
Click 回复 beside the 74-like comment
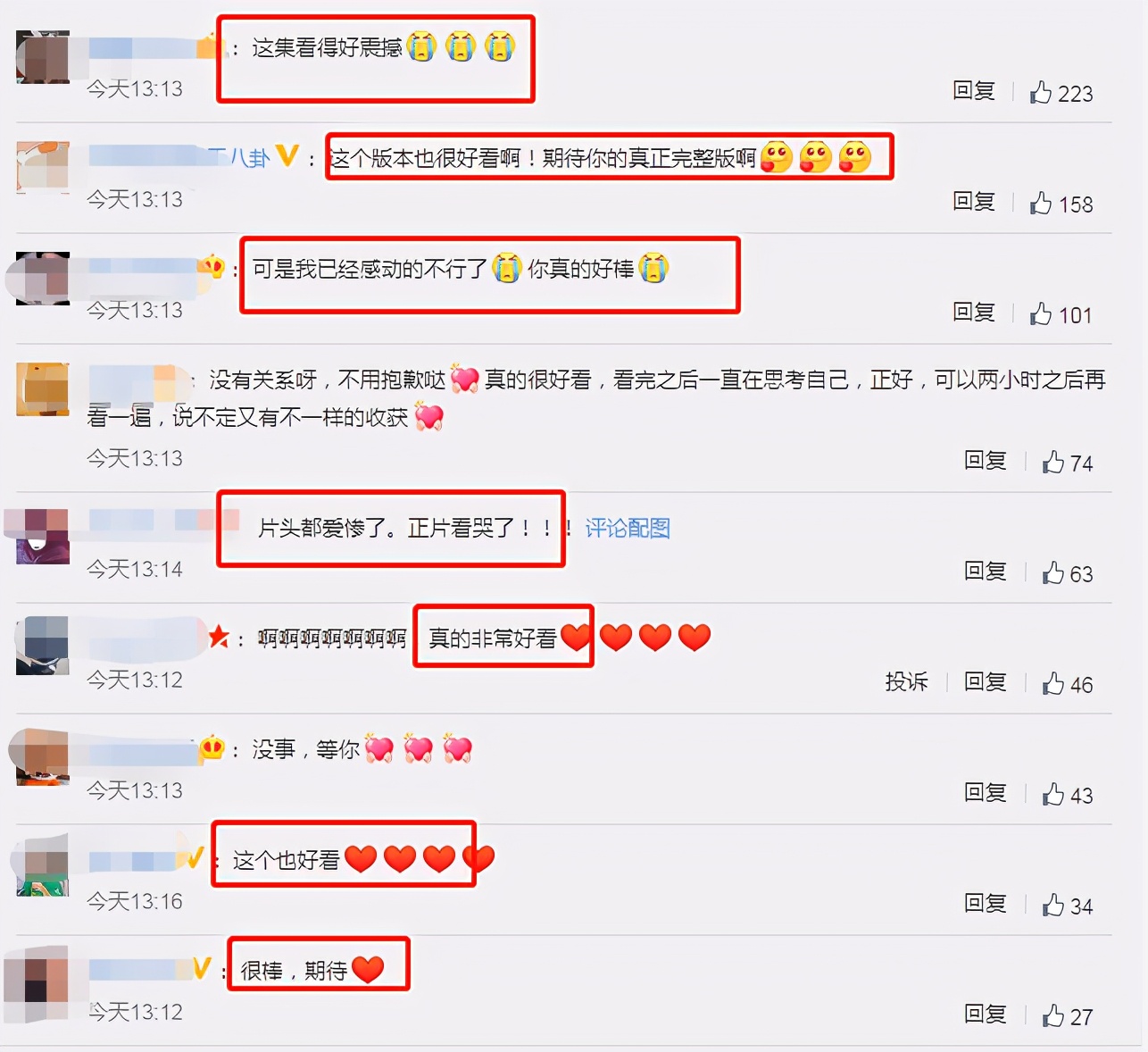coord(985,461)
